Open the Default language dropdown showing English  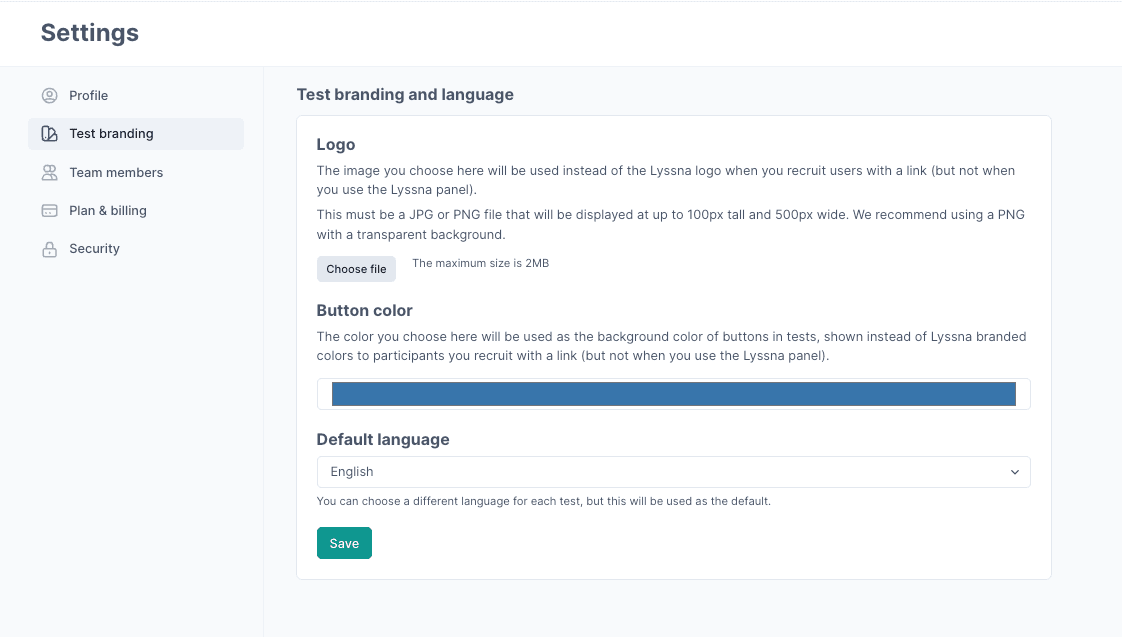tap(660, 472)
